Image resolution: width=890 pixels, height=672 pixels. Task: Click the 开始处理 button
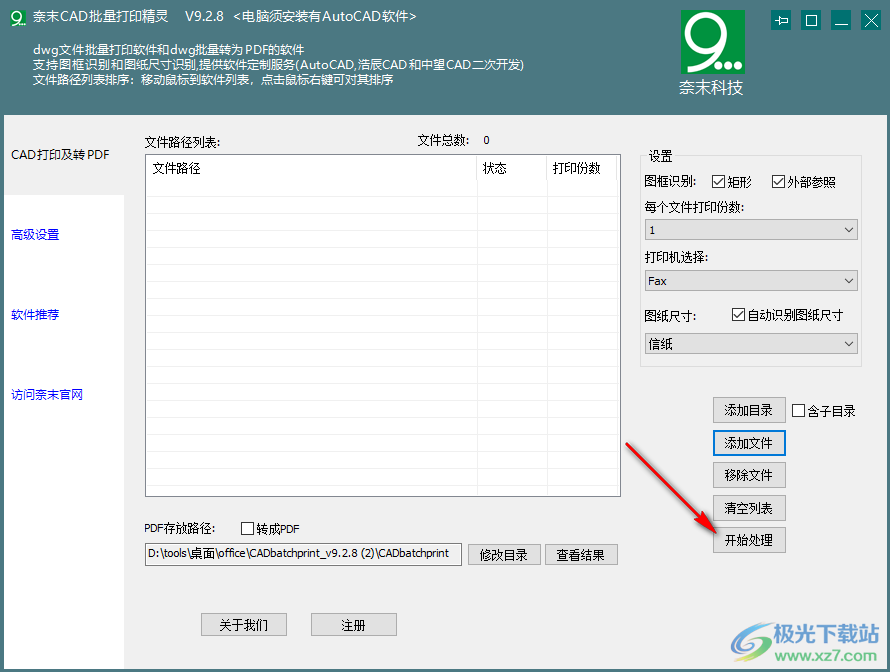click(749, 540)
